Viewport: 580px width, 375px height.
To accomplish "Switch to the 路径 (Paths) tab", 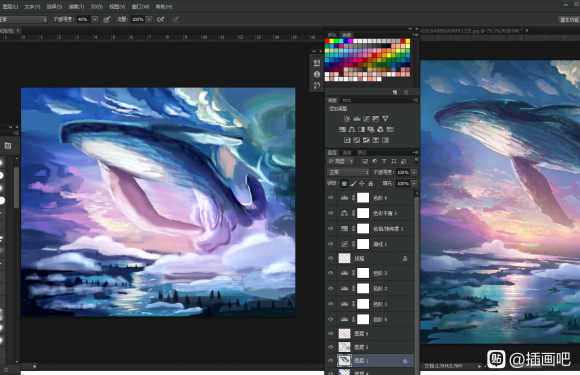I will click(x=362, y=152).
